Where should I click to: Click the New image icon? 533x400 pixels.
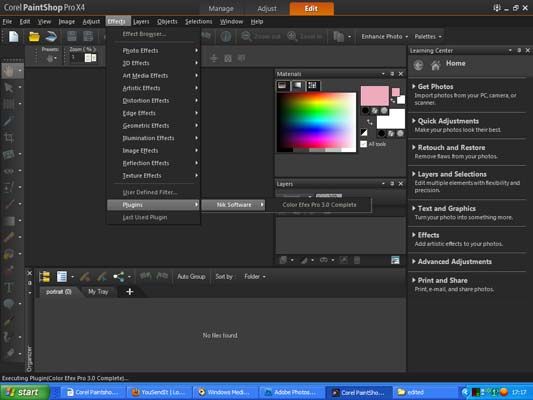coord(14,36)
